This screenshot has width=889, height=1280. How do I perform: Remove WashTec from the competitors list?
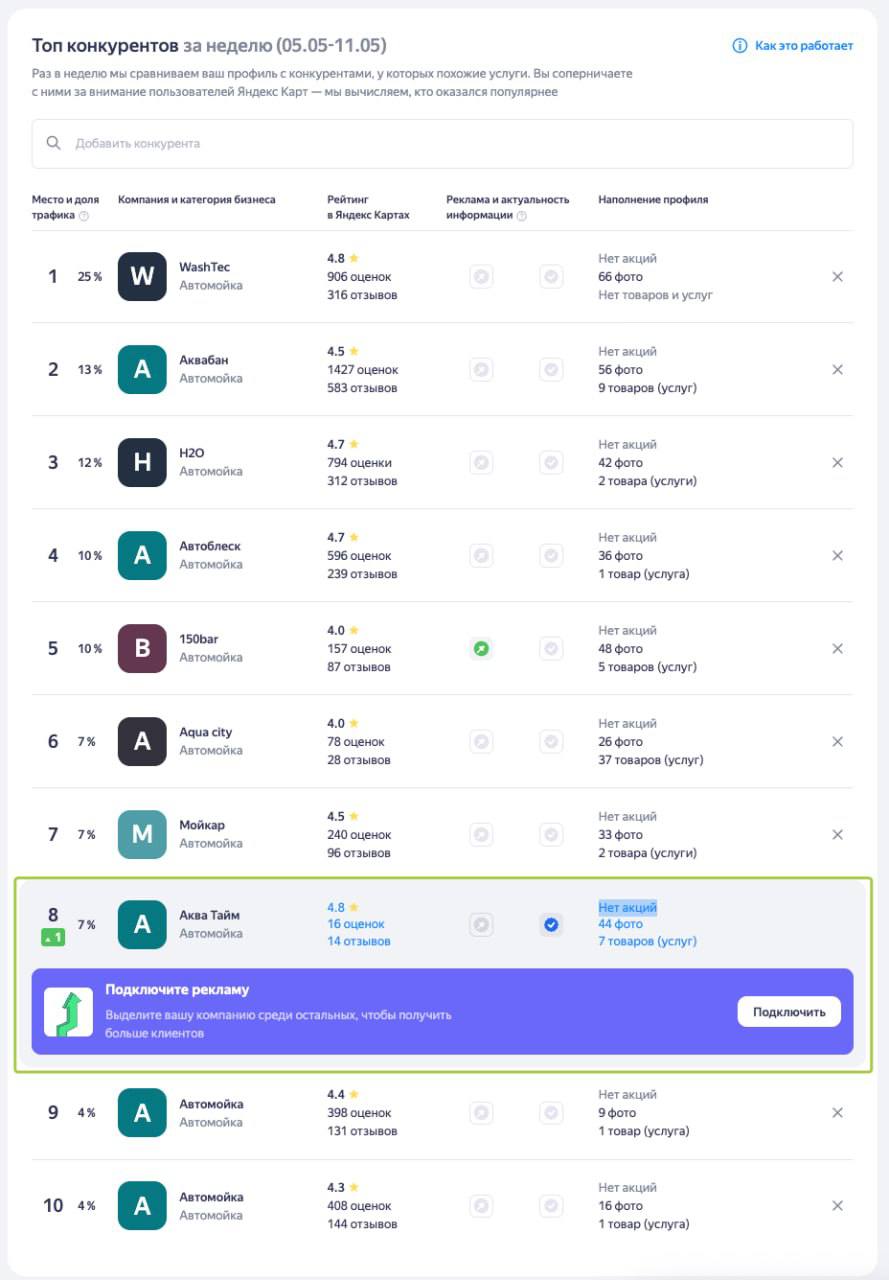pyautogui.click(x=838, y=277)
